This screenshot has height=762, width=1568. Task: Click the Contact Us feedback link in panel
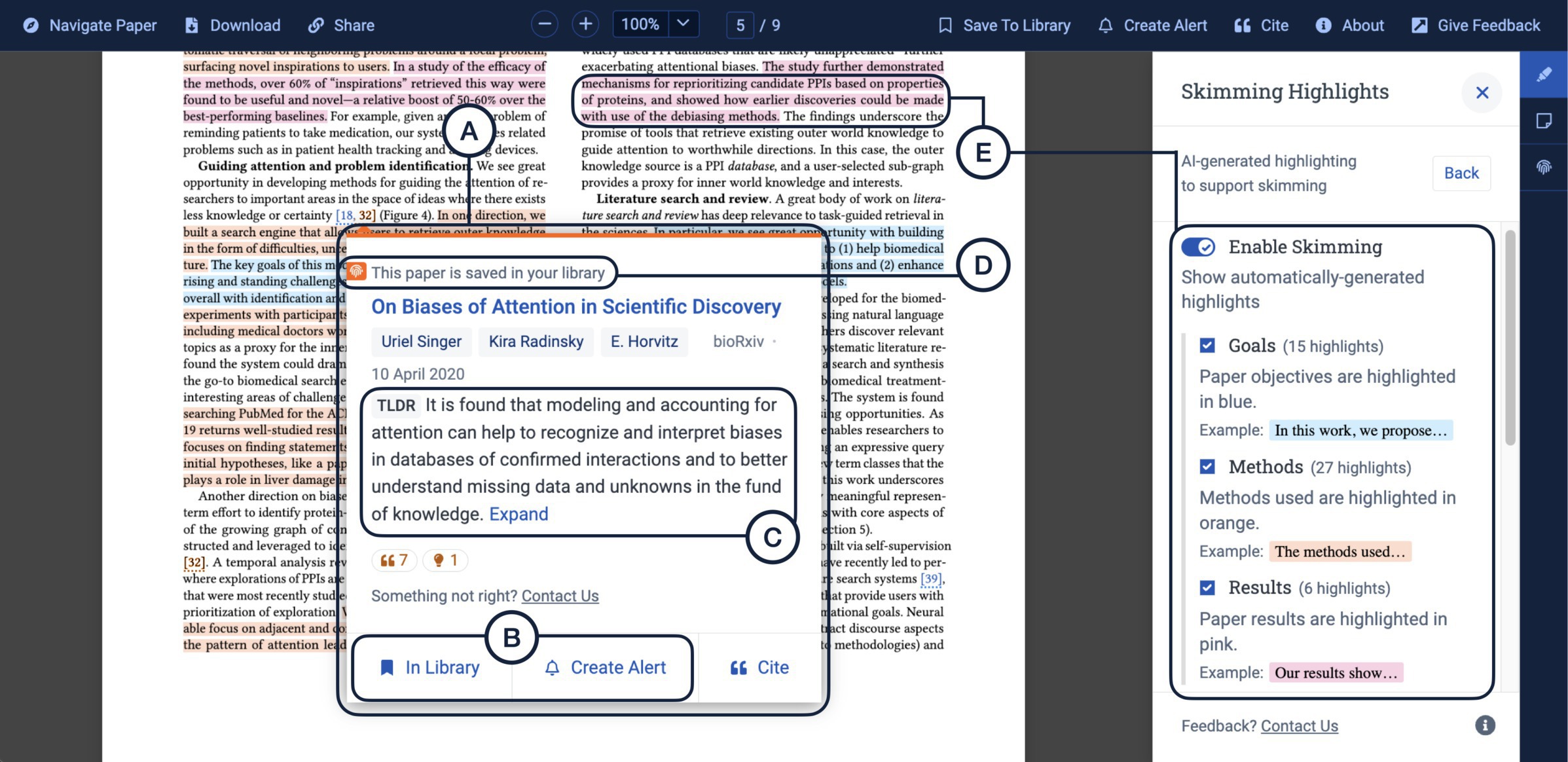(1299, 726)
